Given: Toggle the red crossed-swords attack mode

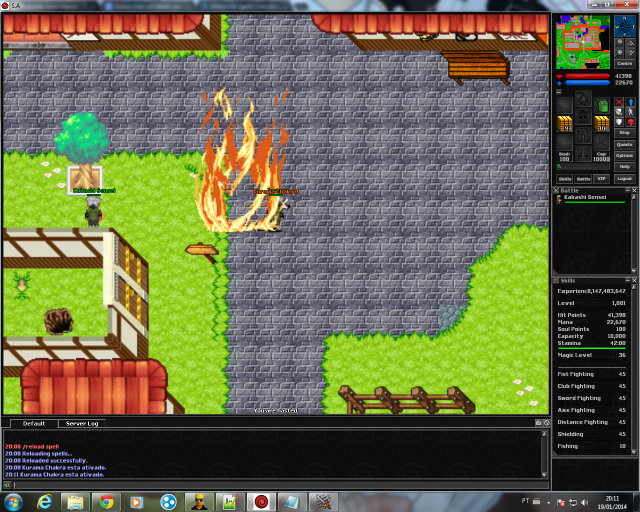Looking at the screenshot, I should [x=619, y=102].
